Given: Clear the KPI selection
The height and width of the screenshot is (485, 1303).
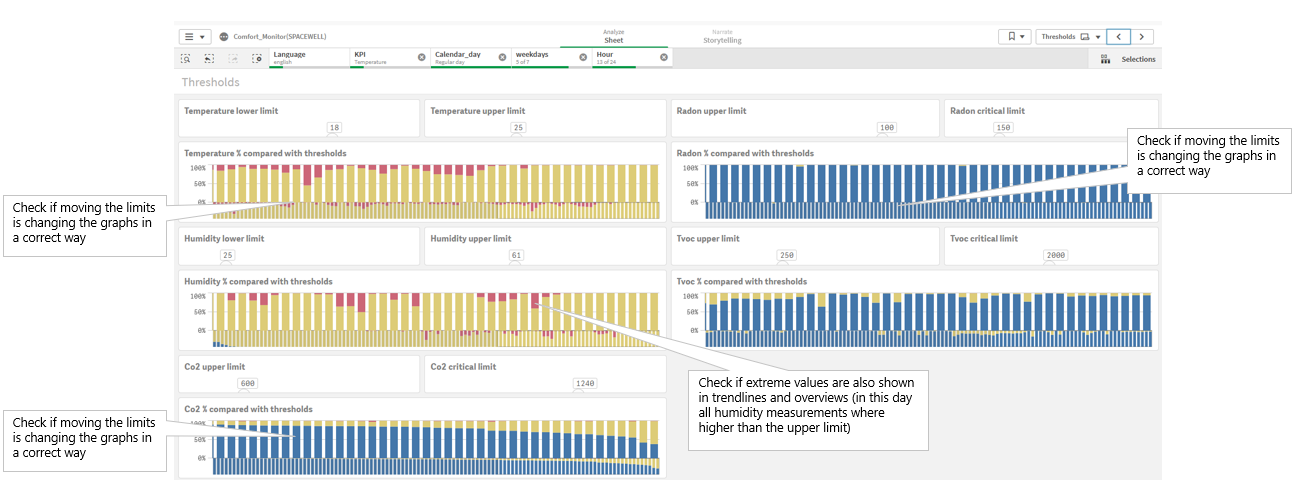Looking at the screenshot, I should (421, 57).
